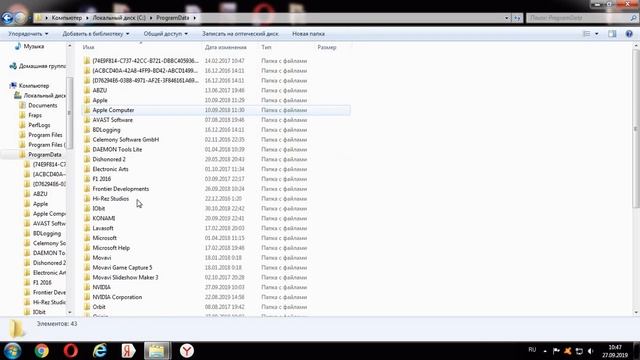Viewport: 640px width, 360px height.
Task: Select ABZU folder icon in file list
Action: coord(87,90)
